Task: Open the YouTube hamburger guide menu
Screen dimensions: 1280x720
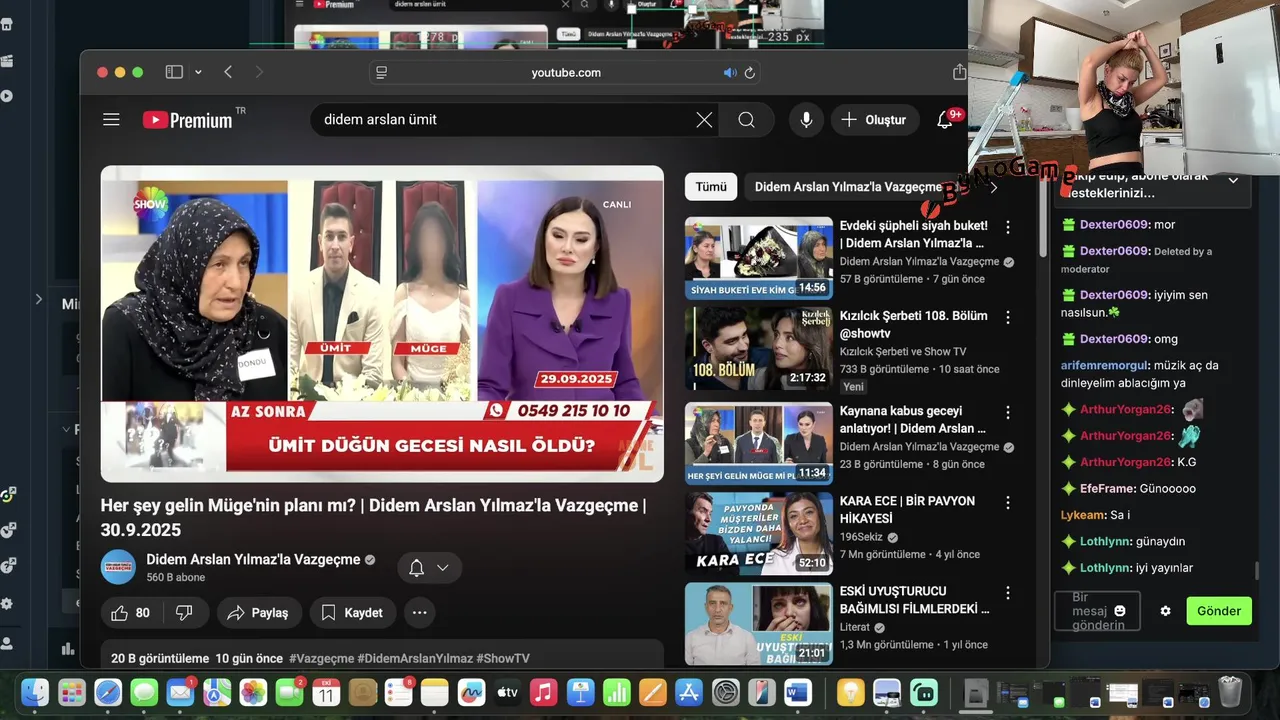Action: pos(111,120)
